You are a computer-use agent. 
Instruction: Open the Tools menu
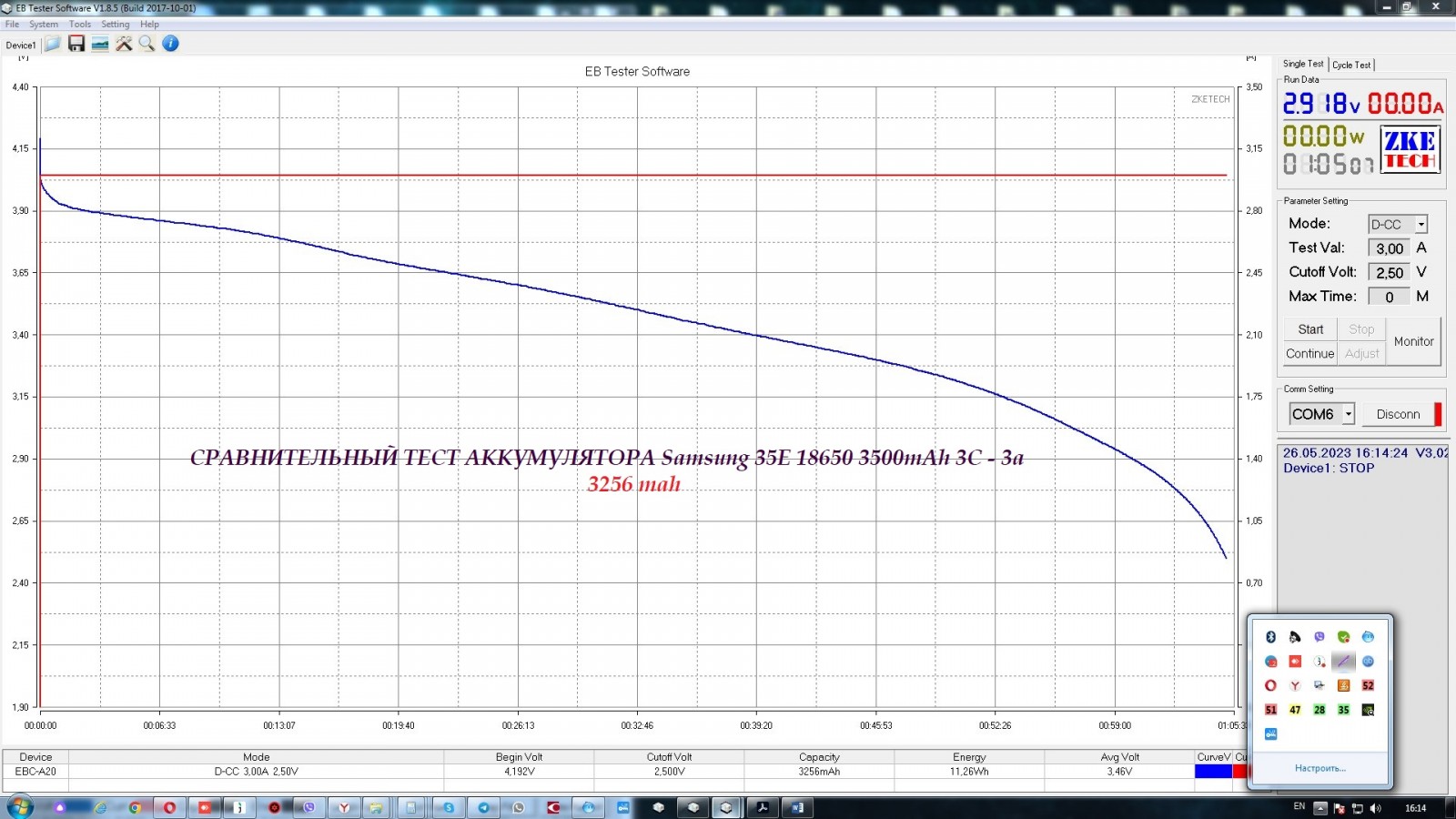[80, 25]
